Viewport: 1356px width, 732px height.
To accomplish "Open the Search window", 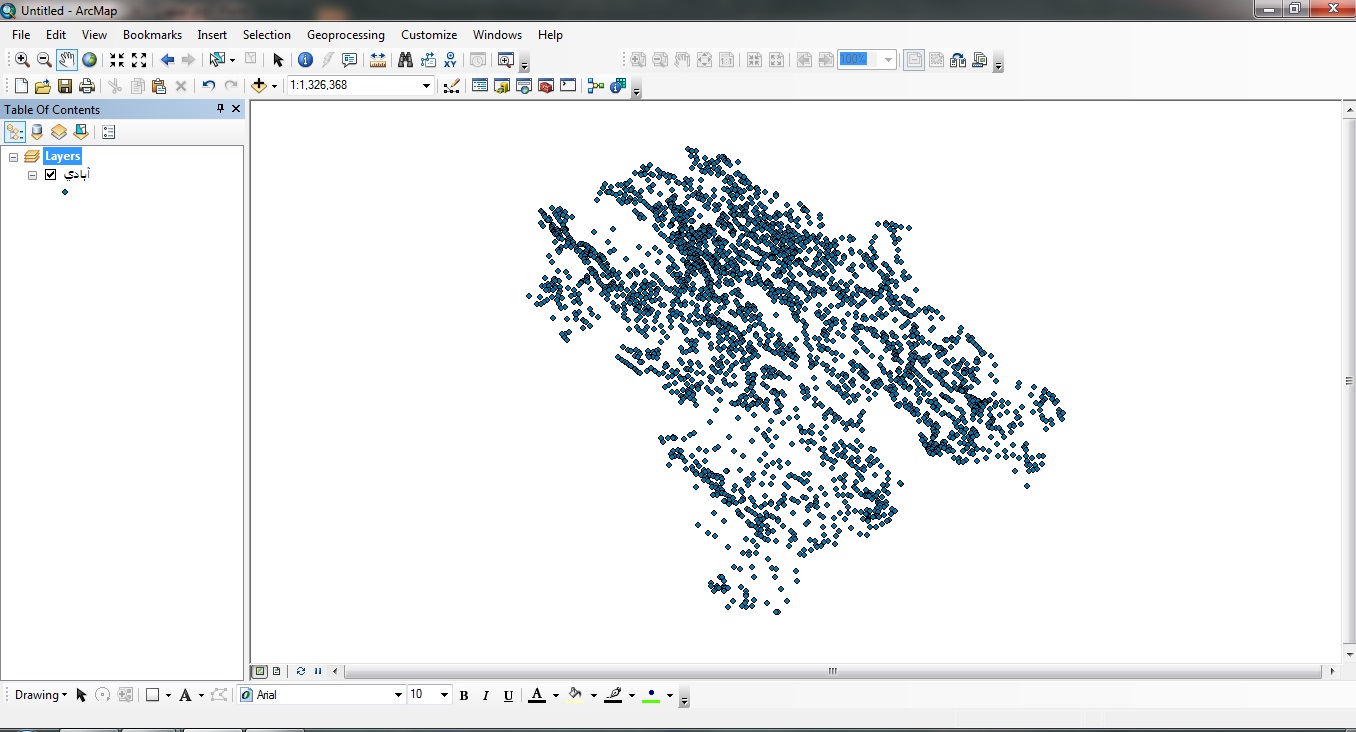I will 524,86.
